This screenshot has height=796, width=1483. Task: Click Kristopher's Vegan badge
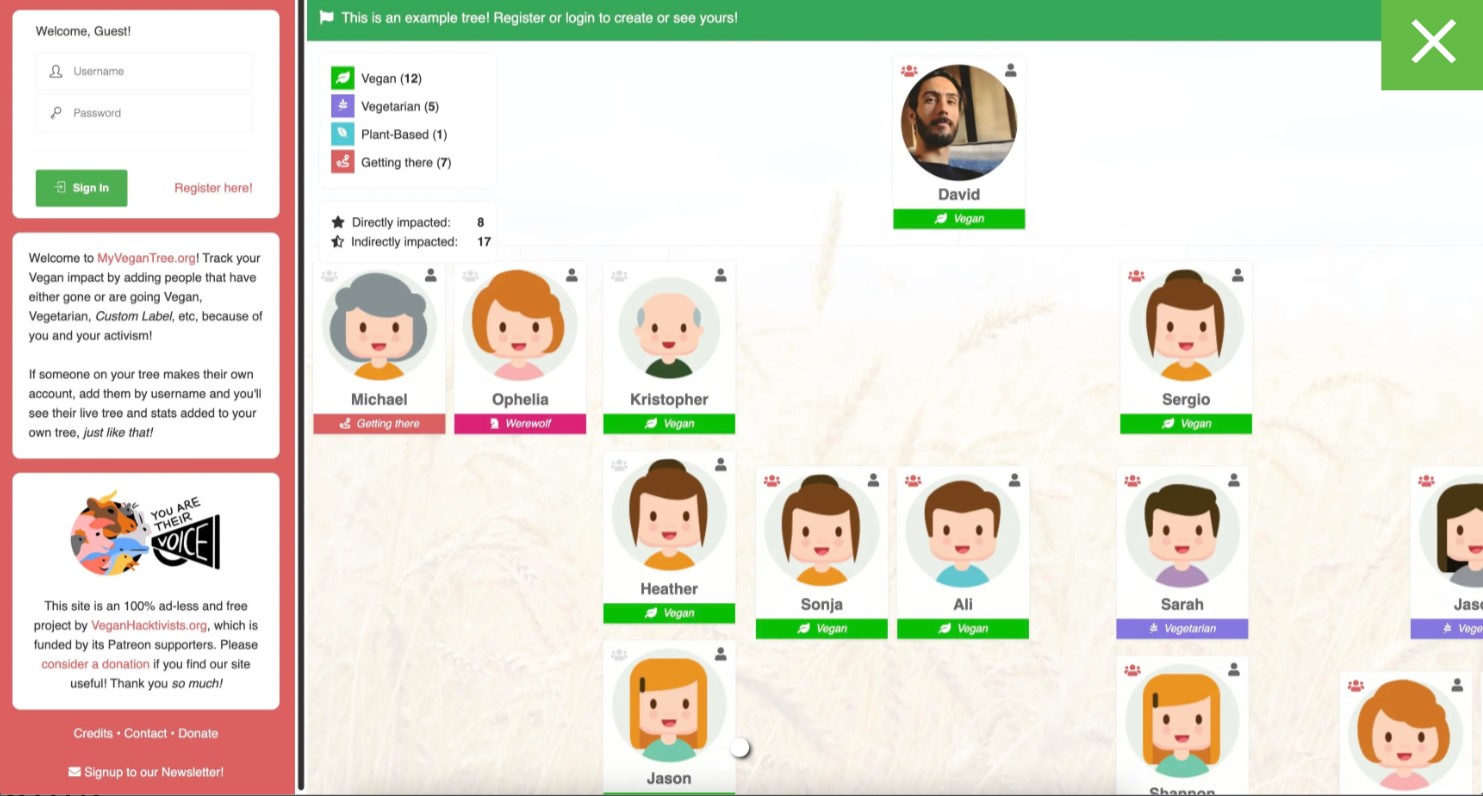click(669, 424)
